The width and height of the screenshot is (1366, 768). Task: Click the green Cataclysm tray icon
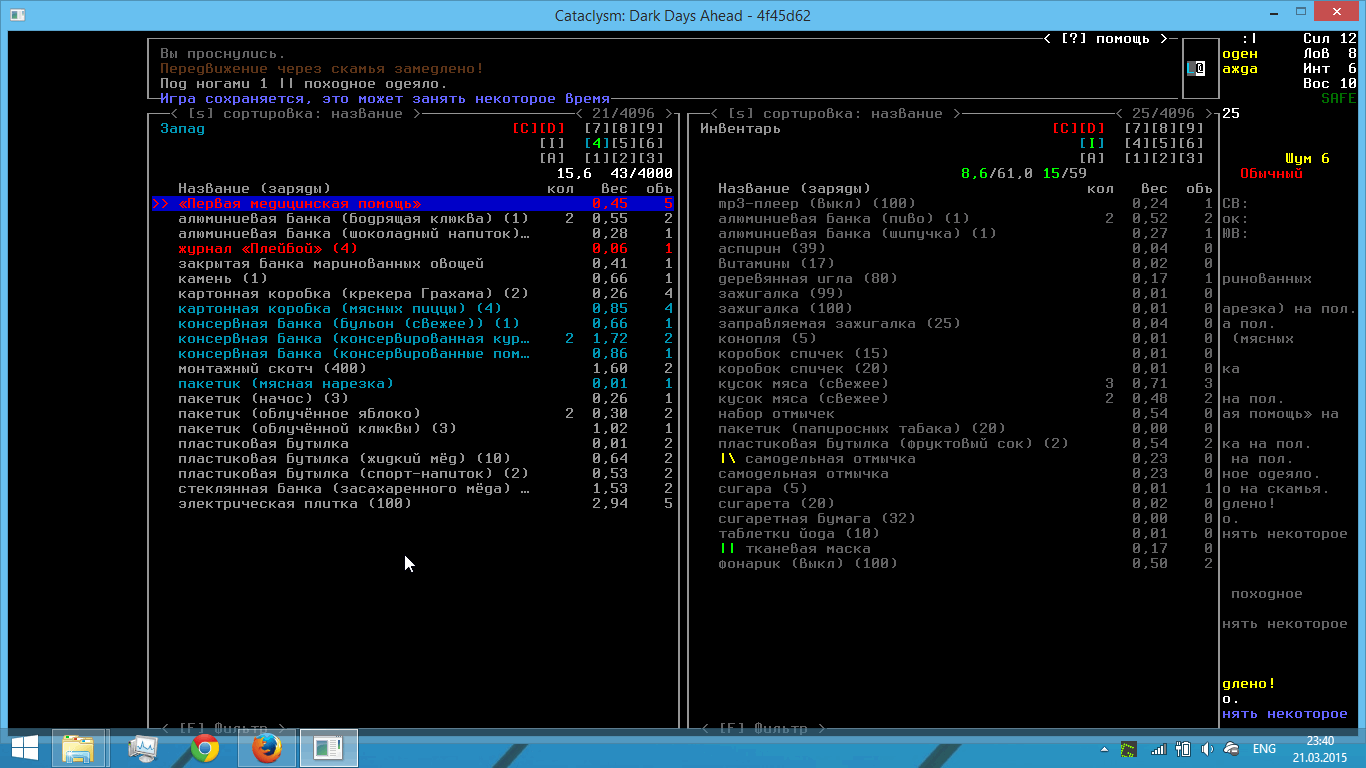[x=1129, y=749]
